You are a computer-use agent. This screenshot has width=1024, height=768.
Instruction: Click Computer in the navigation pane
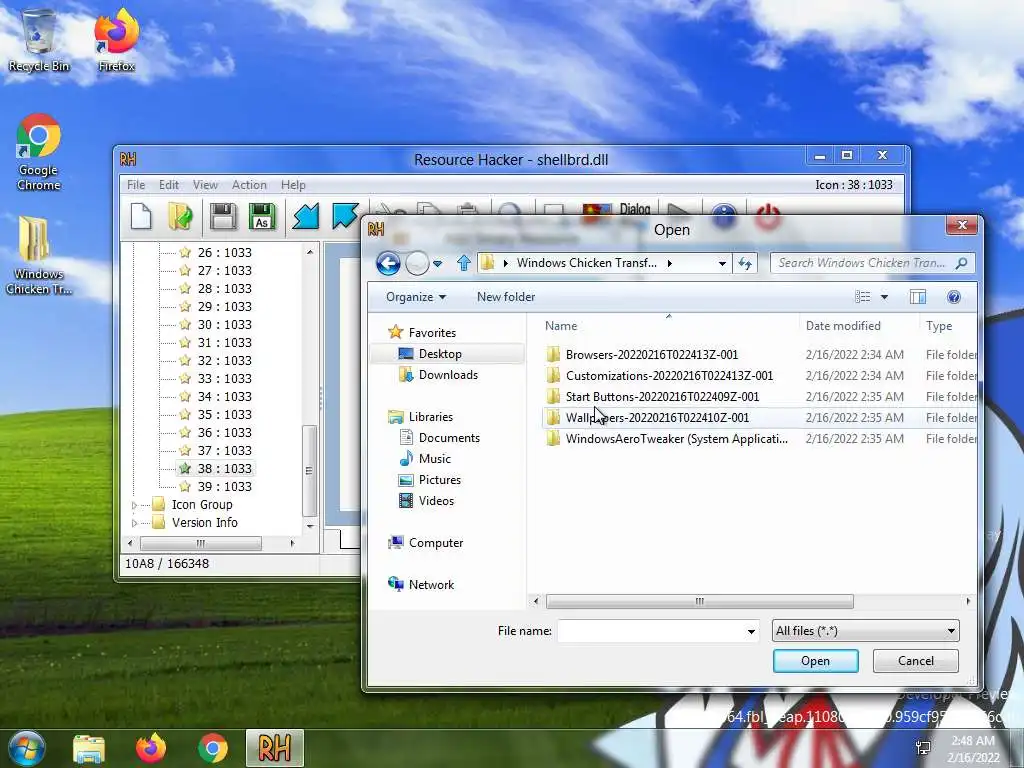click(436, 543)
